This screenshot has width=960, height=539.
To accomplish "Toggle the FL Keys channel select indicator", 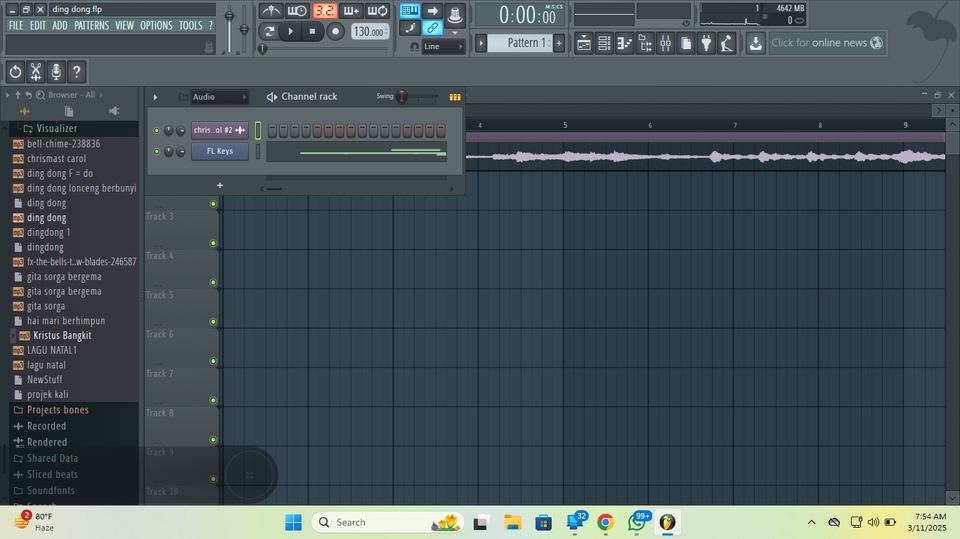I will click(x=258, y=151).
